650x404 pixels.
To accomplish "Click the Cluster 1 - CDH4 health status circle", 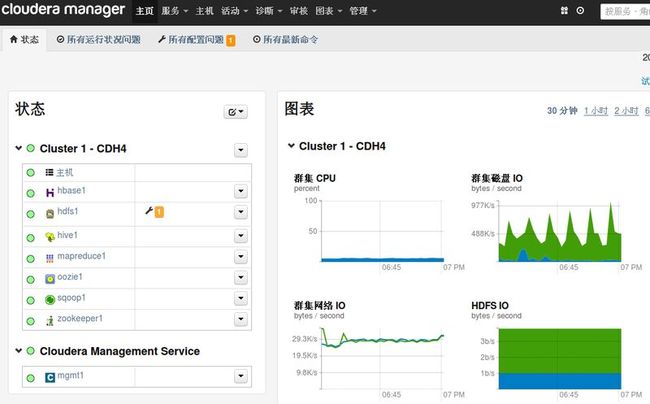I will [31, 148].
